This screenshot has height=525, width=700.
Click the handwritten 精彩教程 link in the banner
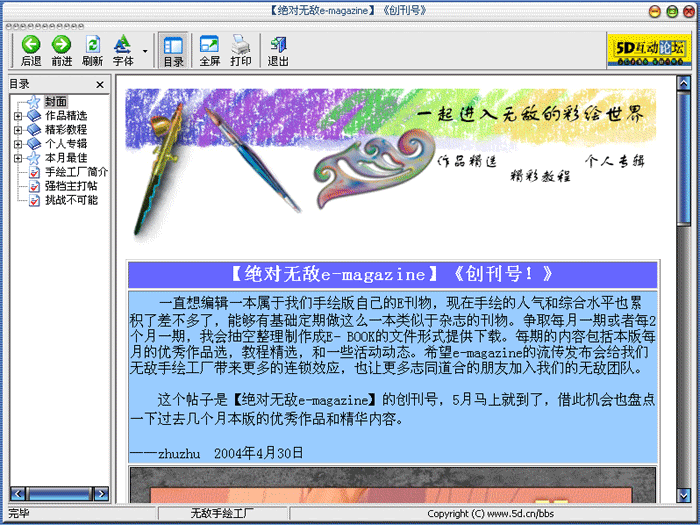[540, 176]
